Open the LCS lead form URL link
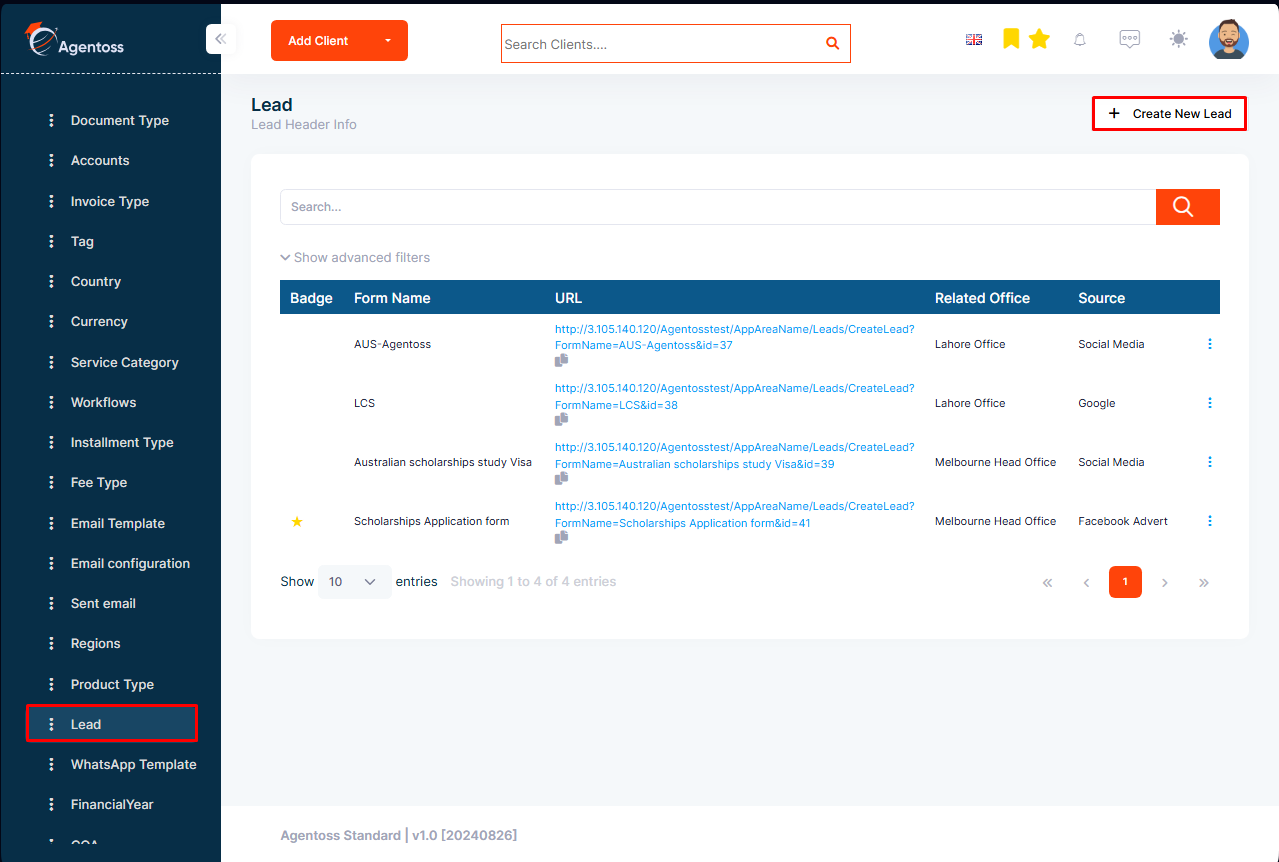Image resolution: width=1279 pixels, height=862 pixels. 734,396
